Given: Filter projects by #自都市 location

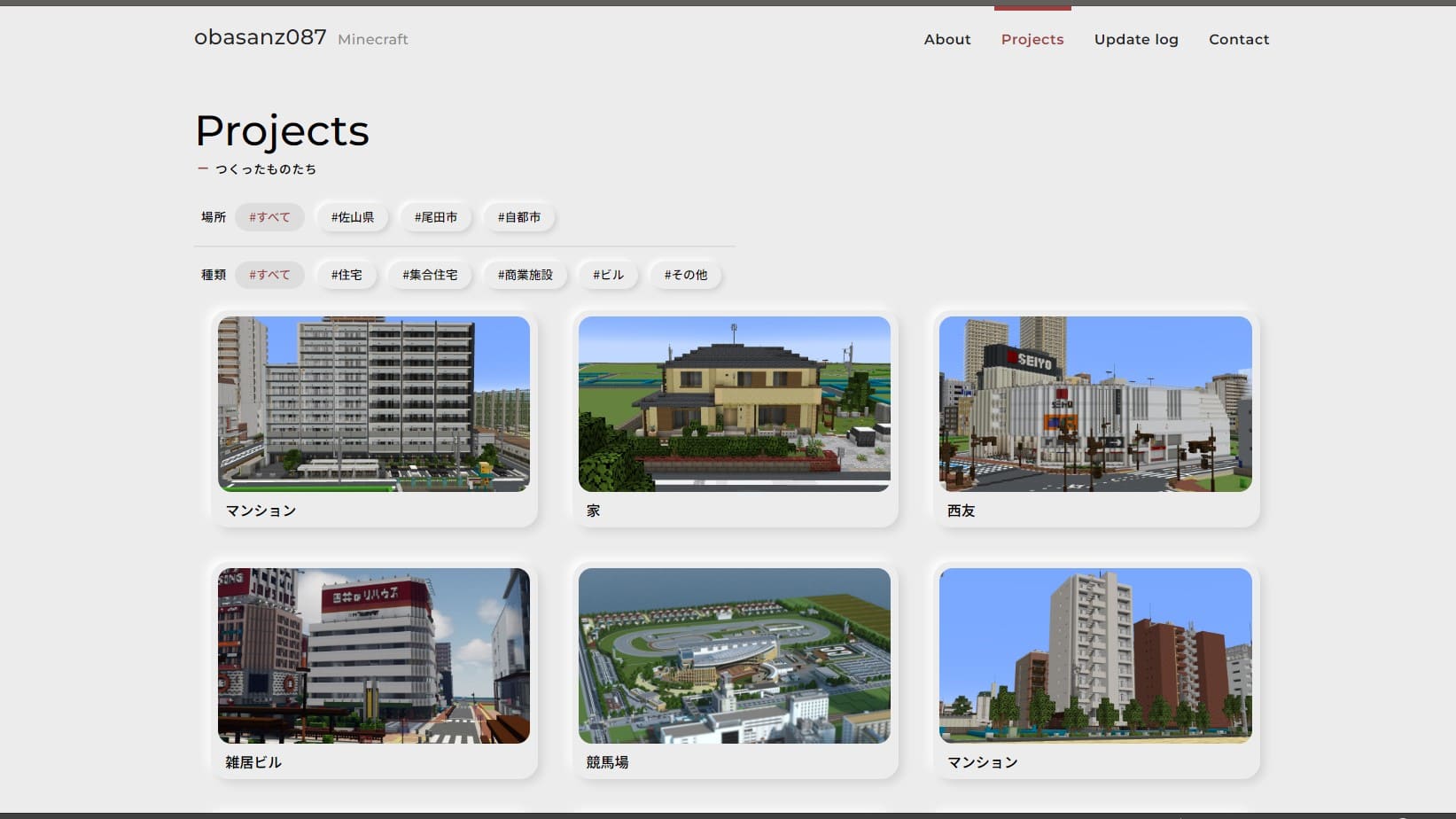Looking at the screenshot, I should coord(518,217).
